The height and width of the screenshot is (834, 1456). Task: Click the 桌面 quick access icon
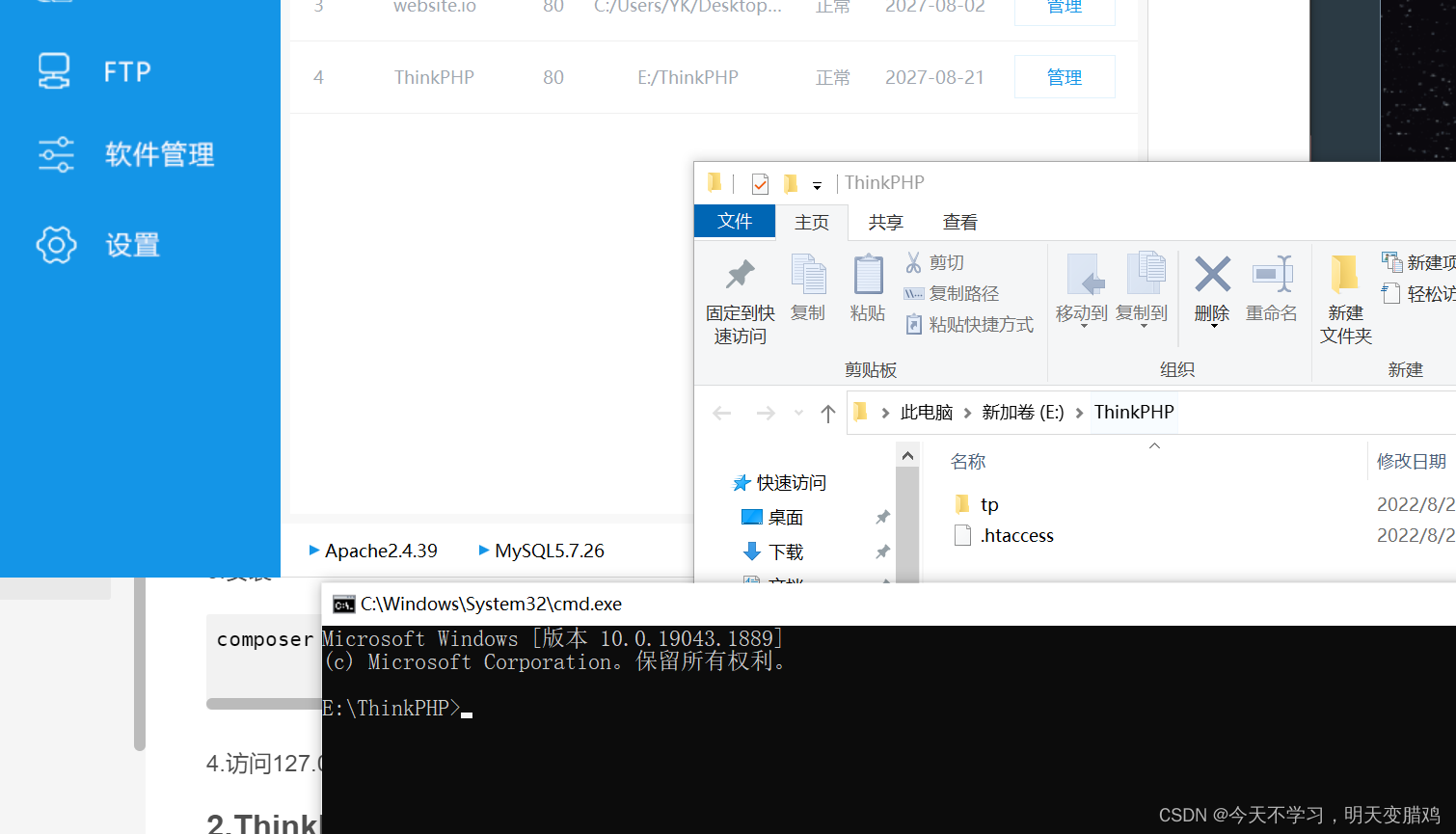(752, 518)
